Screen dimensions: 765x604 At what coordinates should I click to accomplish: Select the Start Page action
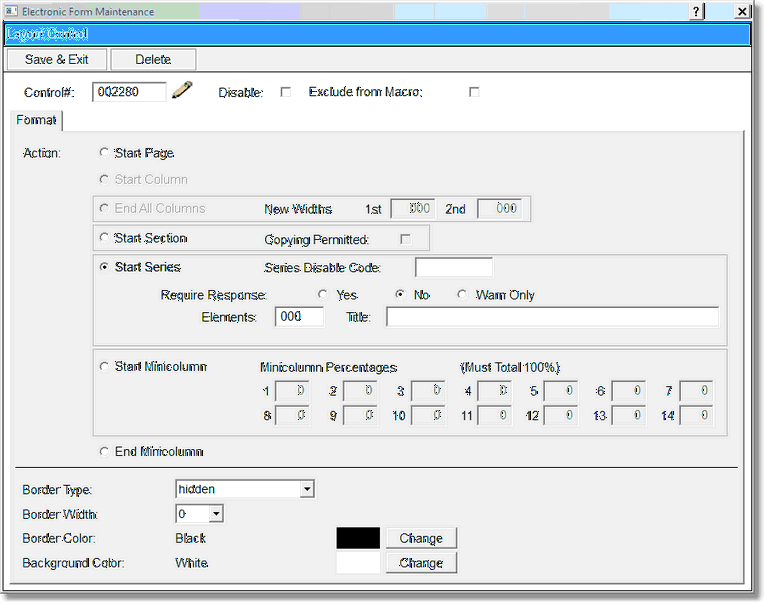(104, 153)
